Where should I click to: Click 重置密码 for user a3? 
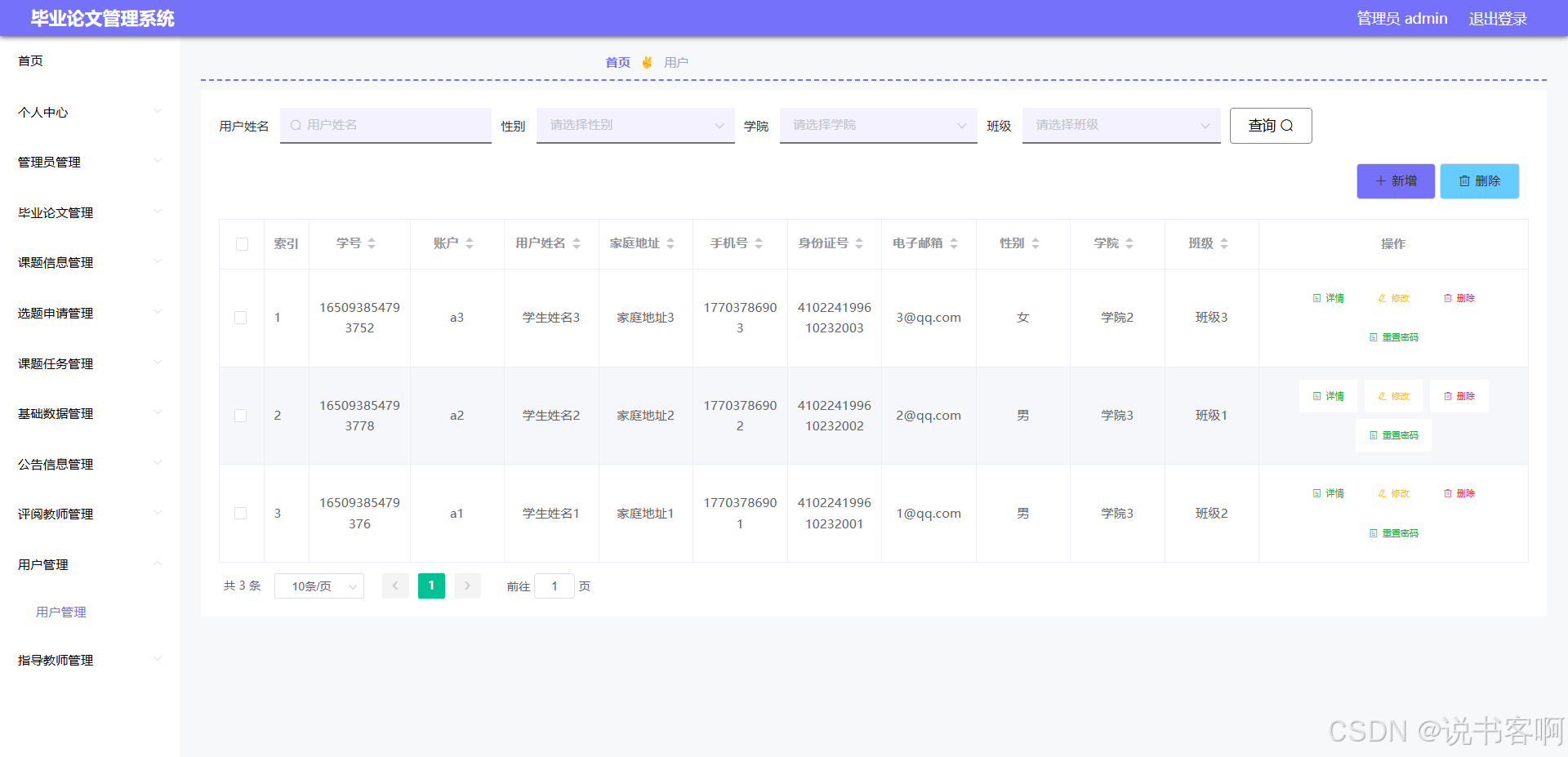coord(1394,337)
